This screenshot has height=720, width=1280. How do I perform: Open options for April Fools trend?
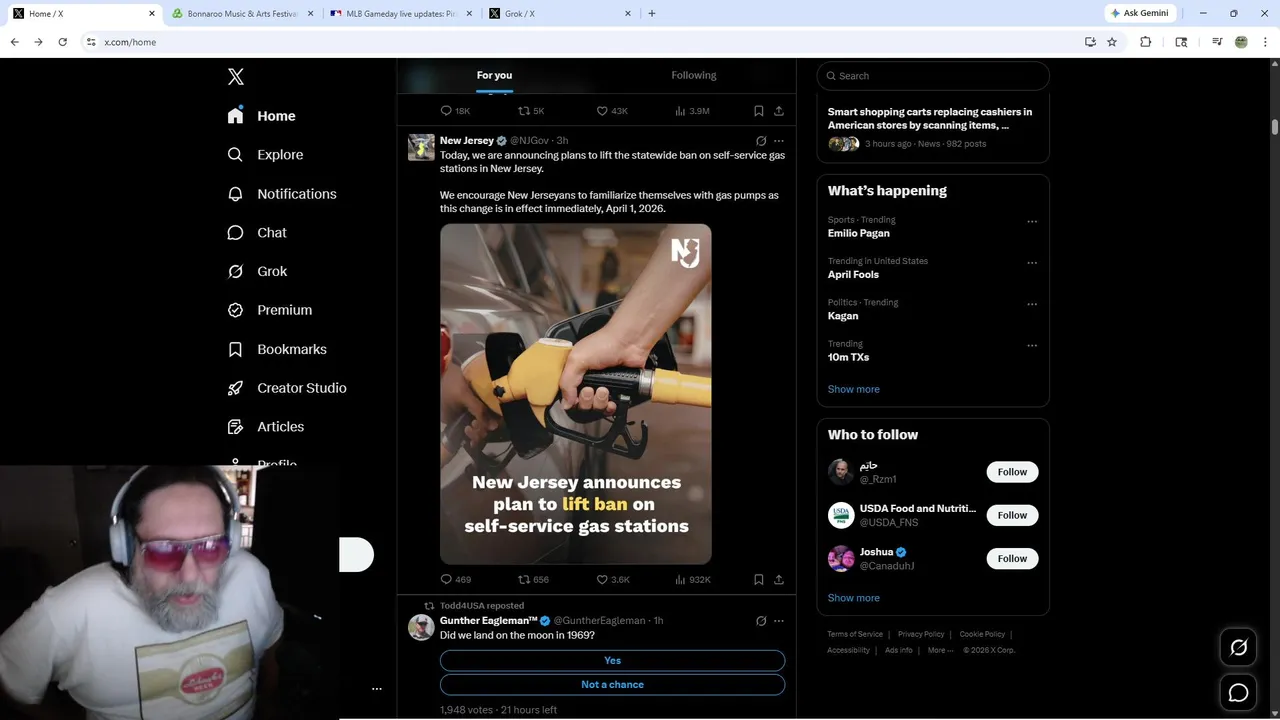[1032, 263]
